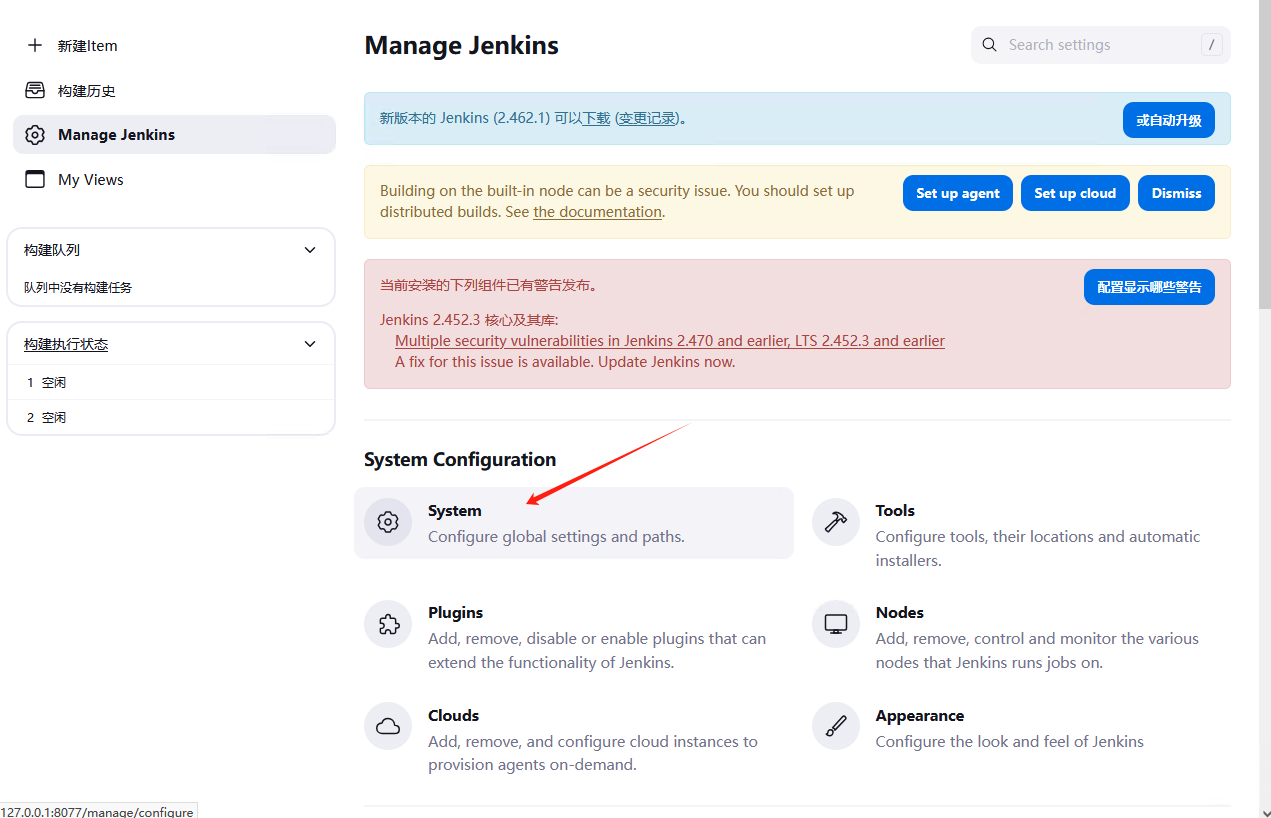Viewport: 1271px width, 818px height.
Task: Click the Plugins puzzle piece icon
Action: point(388,624)
